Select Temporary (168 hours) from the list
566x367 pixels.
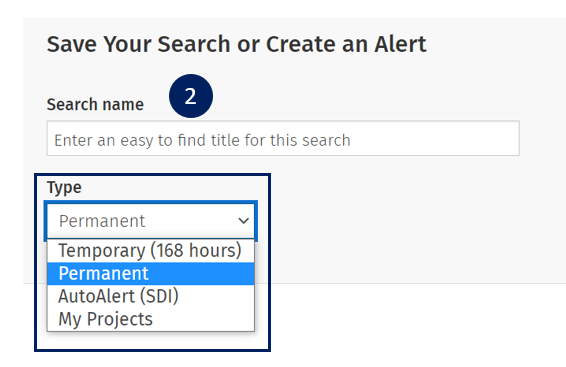(x=151, y=250)
